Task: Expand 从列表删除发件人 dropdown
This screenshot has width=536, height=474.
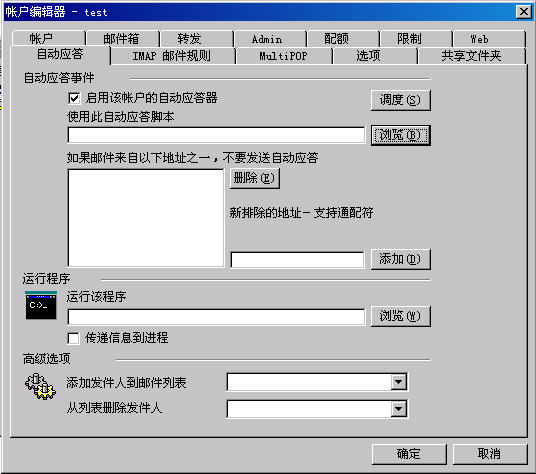Action: click(x=399, y=409)
